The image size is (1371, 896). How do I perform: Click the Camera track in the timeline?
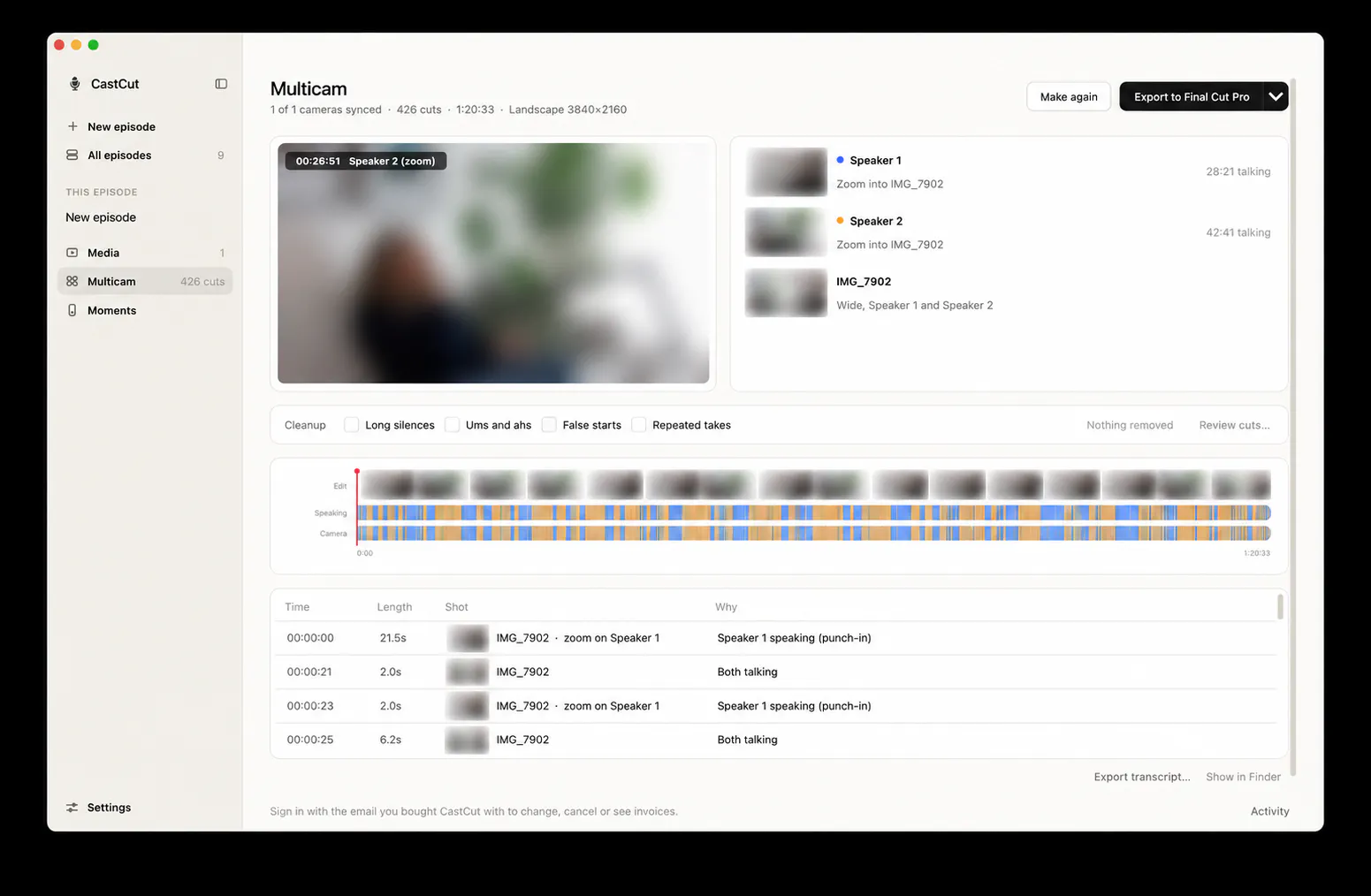(x=814, y=533)
